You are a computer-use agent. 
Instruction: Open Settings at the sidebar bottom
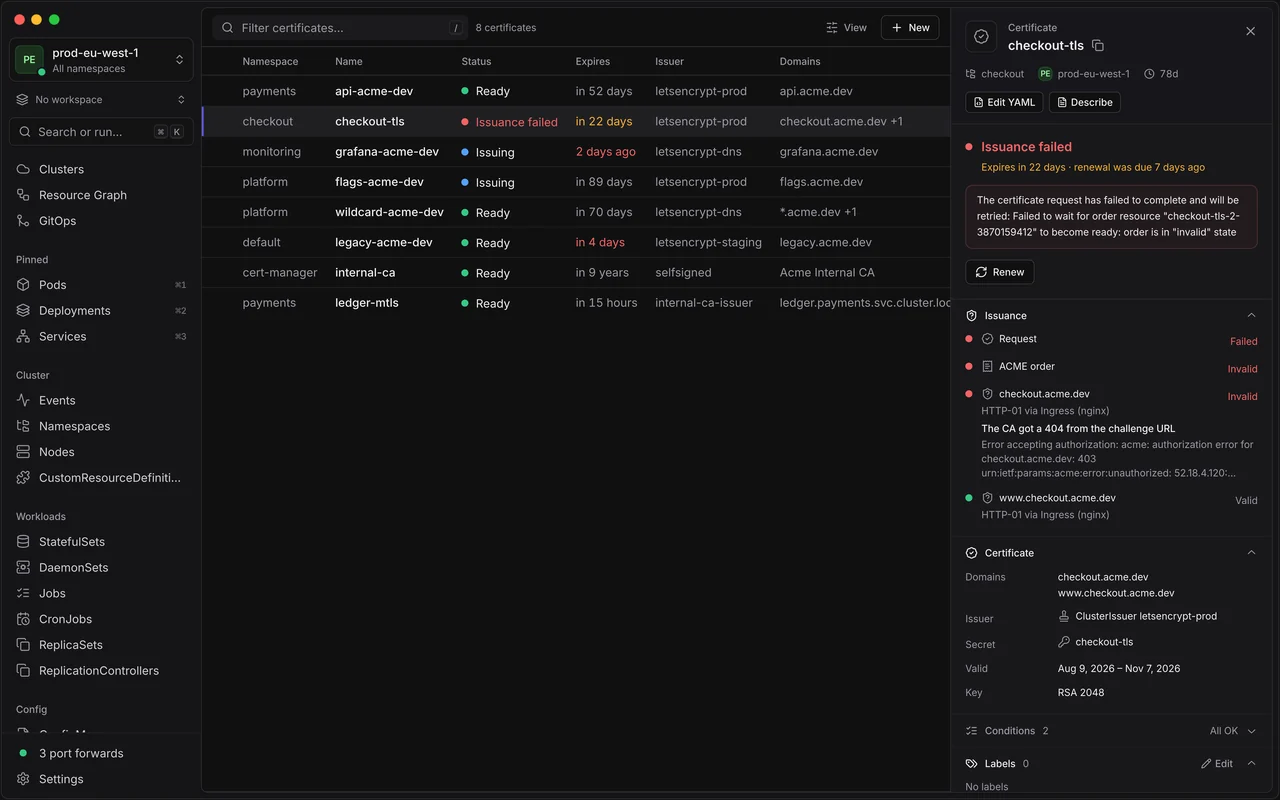pyautogui.click(x=101, y=779)
